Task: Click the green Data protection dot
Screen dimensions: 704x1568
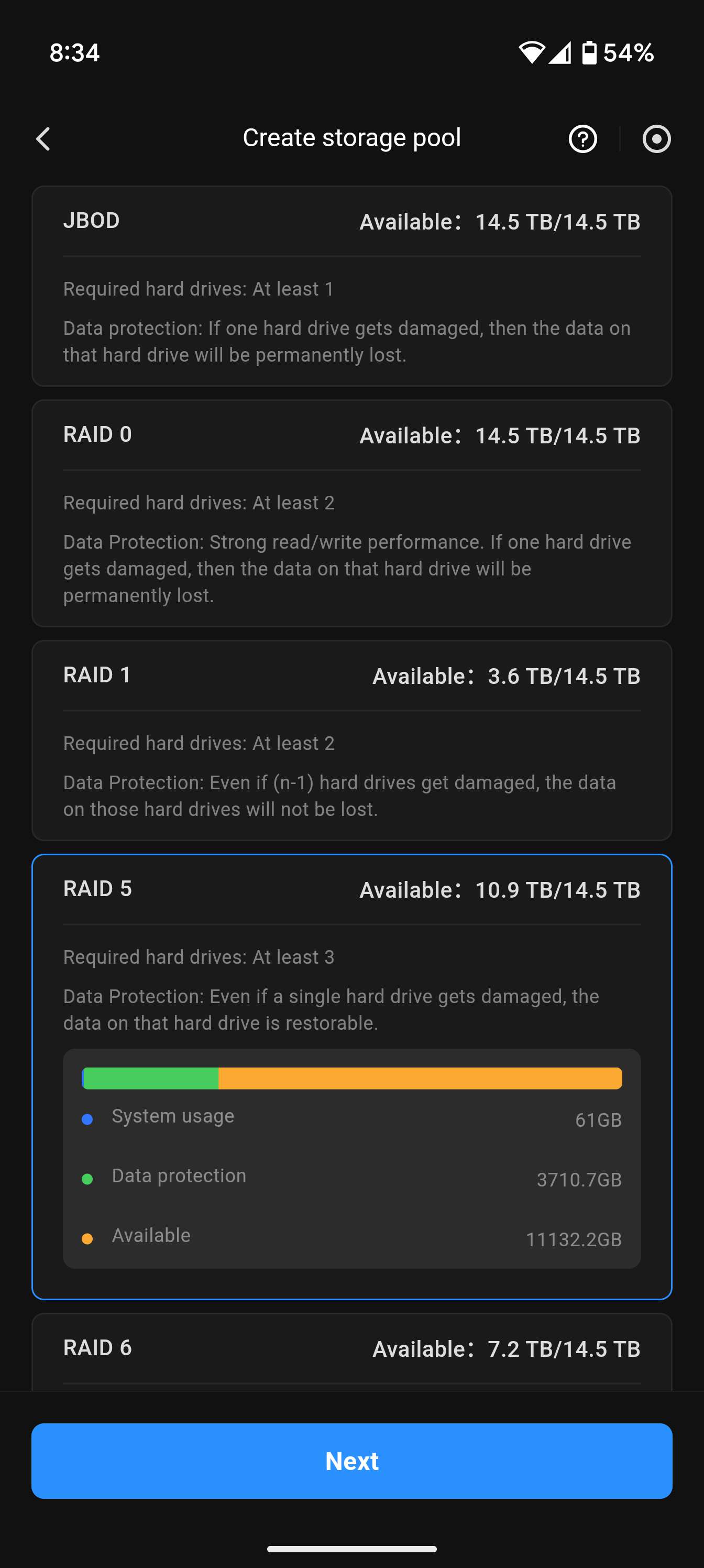Action: [87, 1179]
